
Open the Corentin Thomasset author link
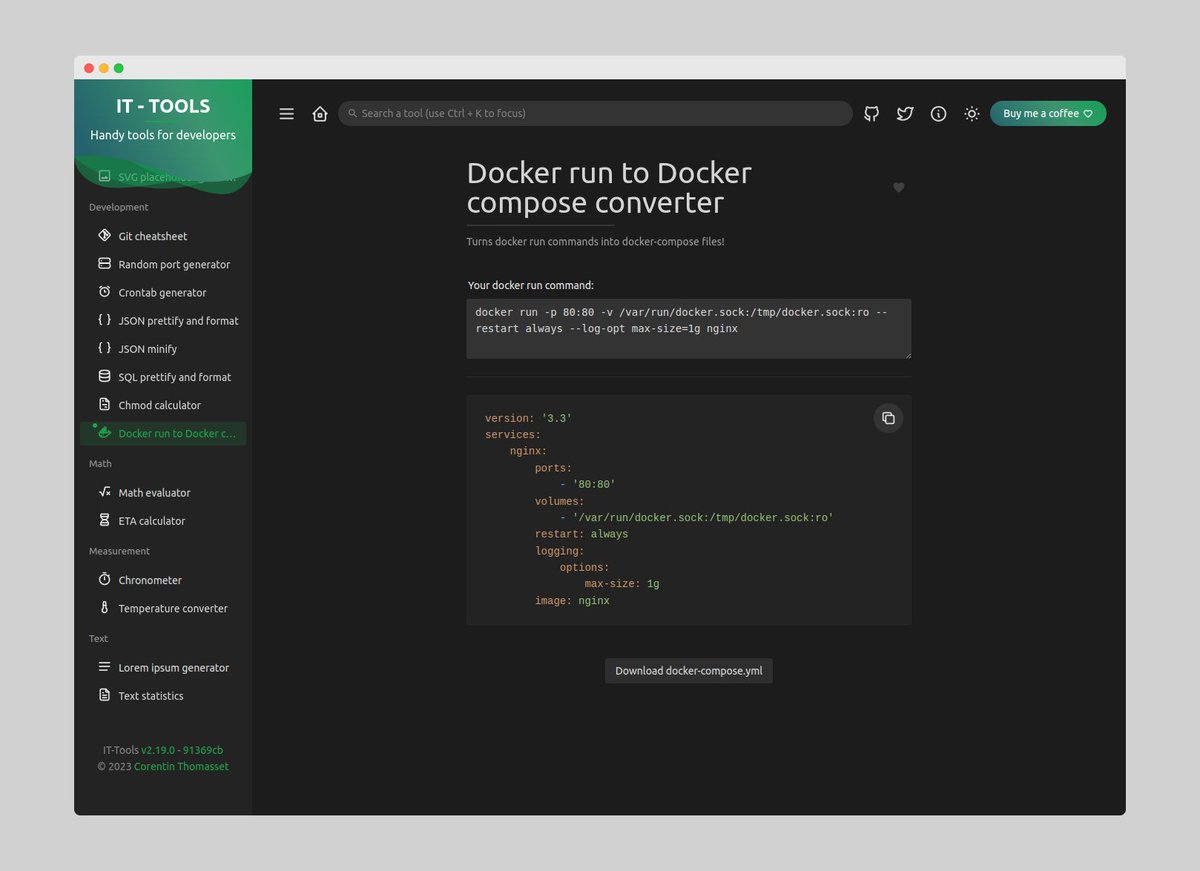click(181, 767)
